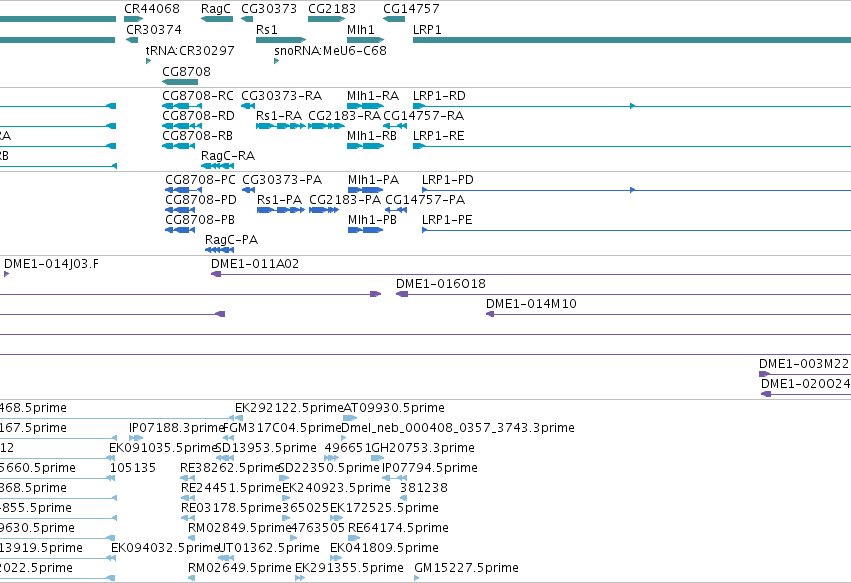This screenshot has width=851, height=583.
Task: Select the EK041809.5prime EST
Action: coord(336,559)
